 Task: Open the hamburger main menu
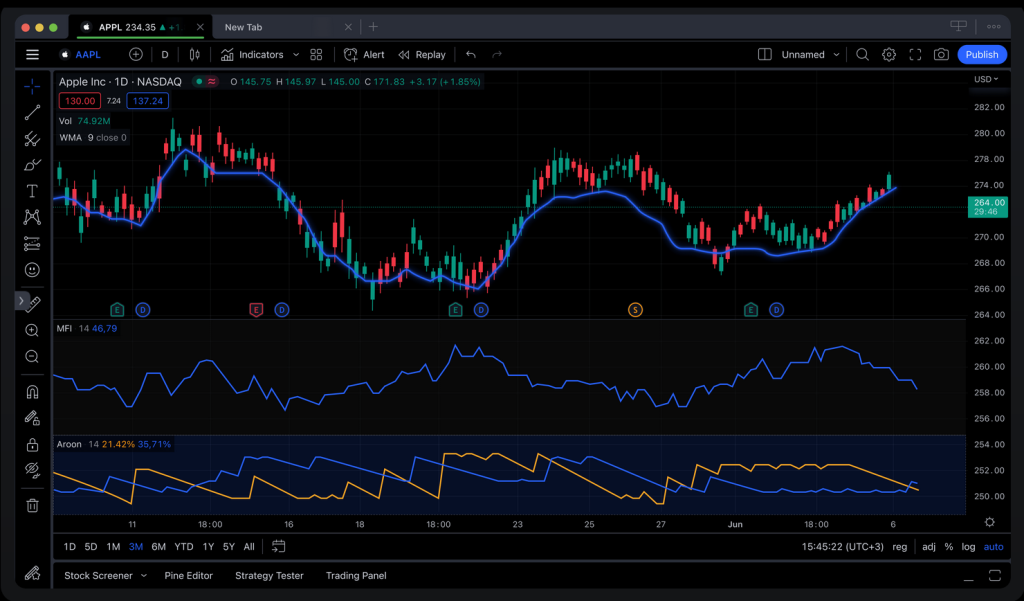[32, 55]
